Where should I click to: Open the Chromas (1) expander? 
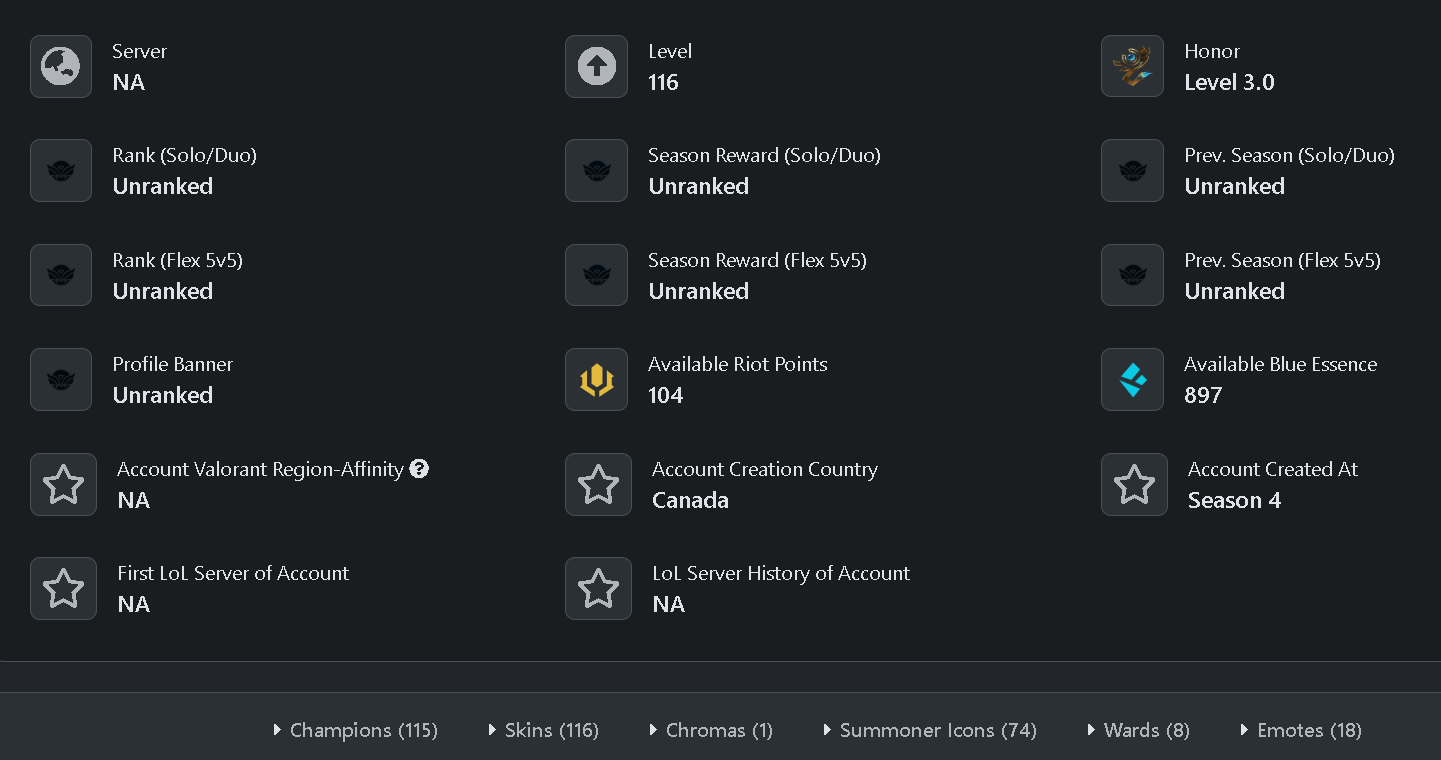tap(711, 730)
